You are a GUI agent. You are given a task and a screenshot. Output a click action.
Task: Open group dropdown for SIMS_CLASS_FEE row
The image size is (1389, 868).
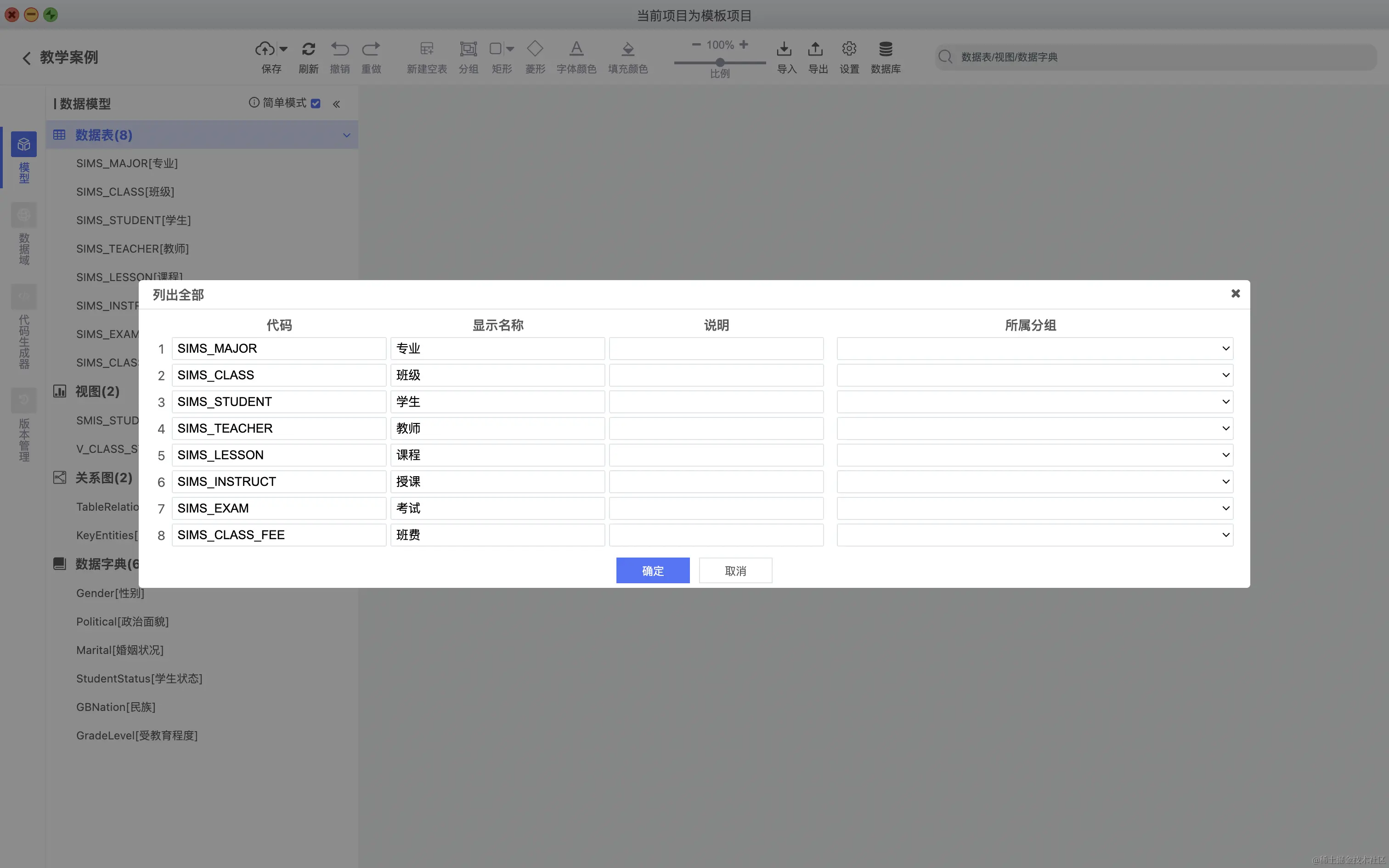point(1225,535)
